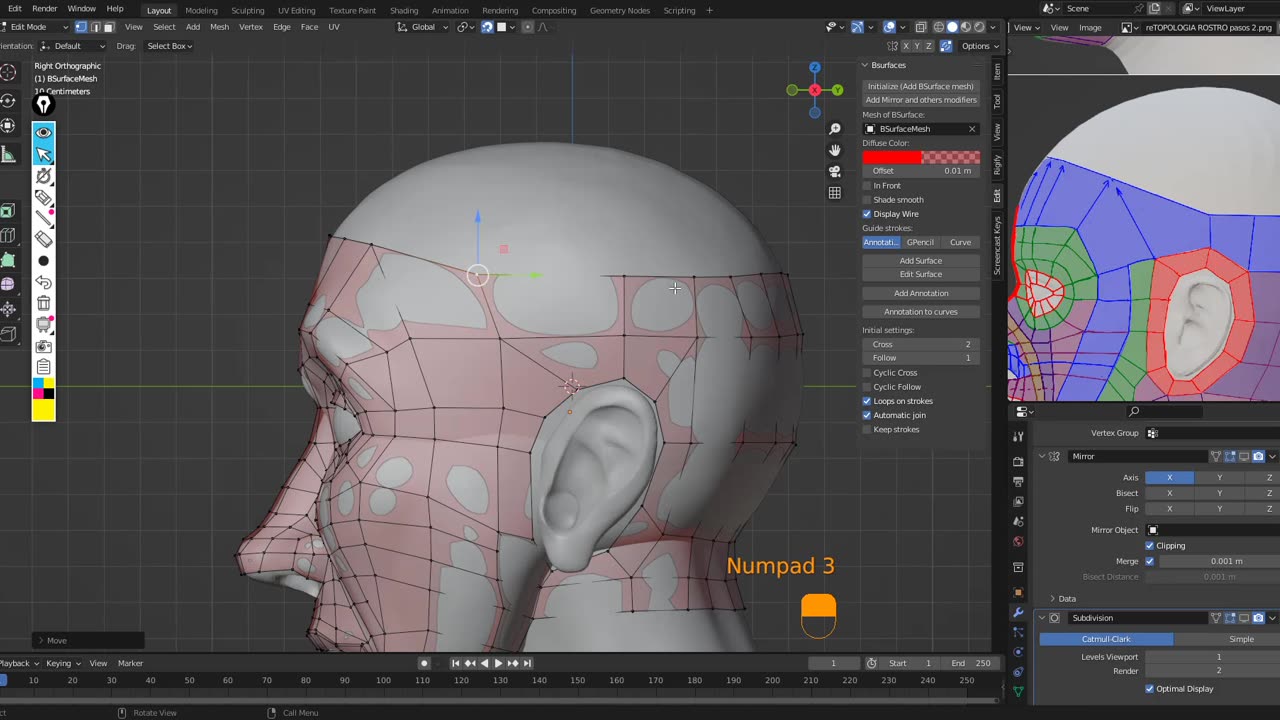This screenshot has height=720, width=1280.
Task: Uncheck Mirror Clipping option
Action: point(1149,546)
